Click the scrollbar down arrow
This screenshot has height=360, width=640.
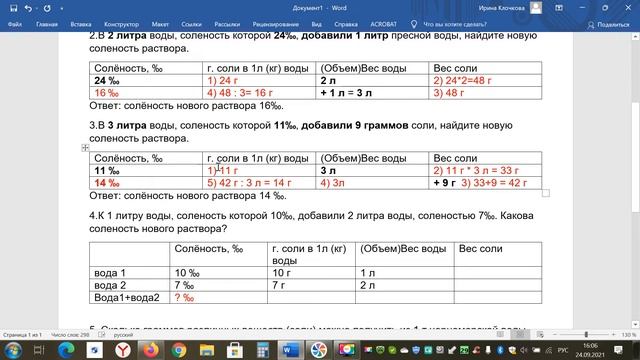tap(635, 324)
